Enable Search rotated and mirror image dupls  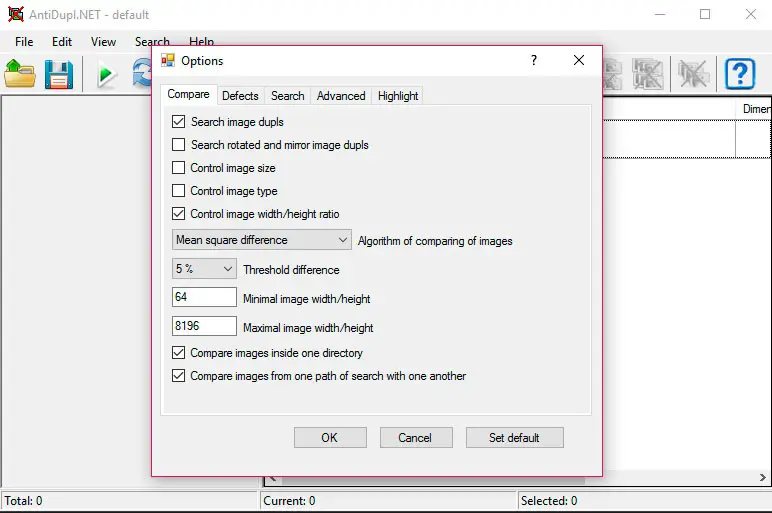pos(178,145)
